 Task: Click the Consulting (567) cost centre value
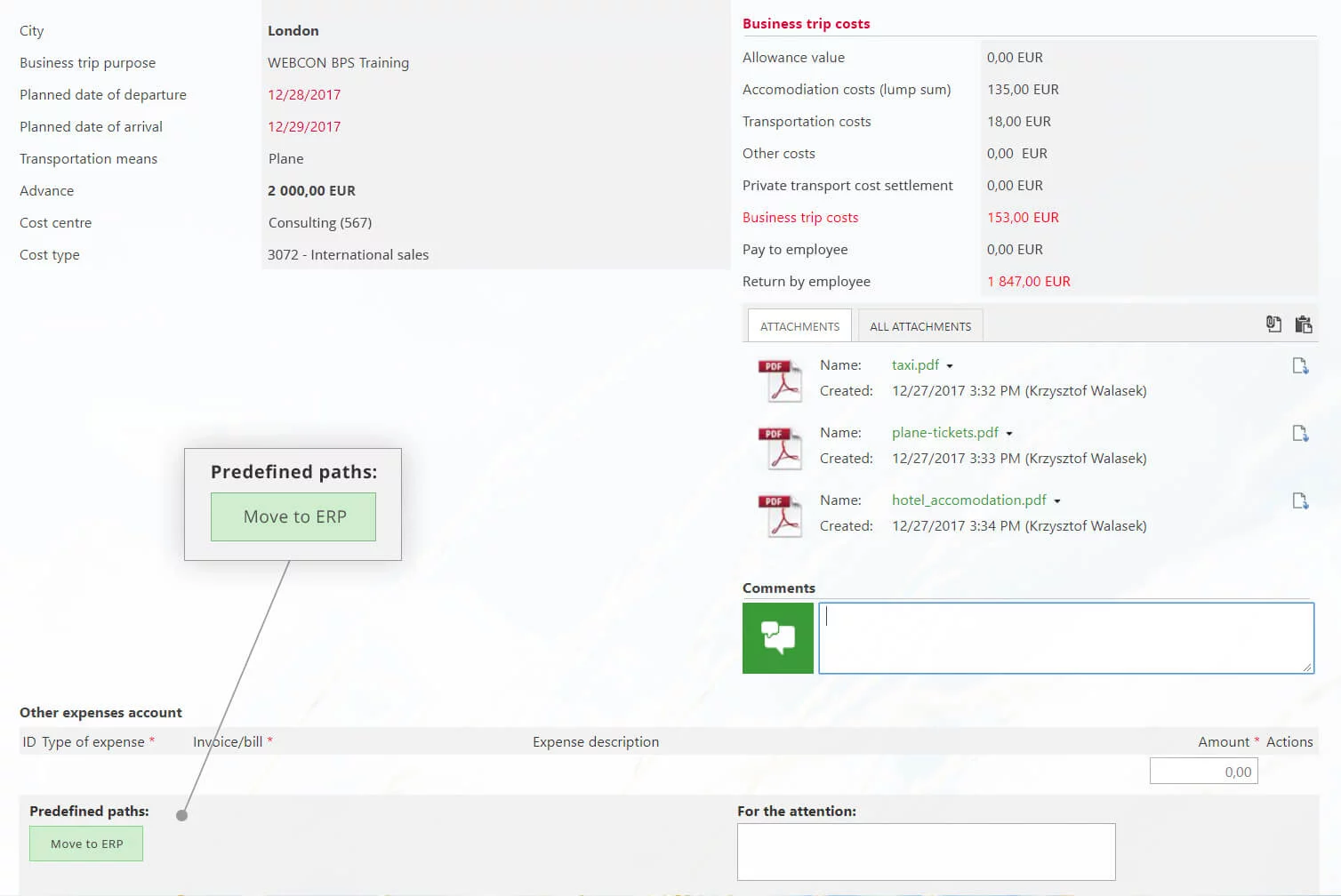(320, 223)
